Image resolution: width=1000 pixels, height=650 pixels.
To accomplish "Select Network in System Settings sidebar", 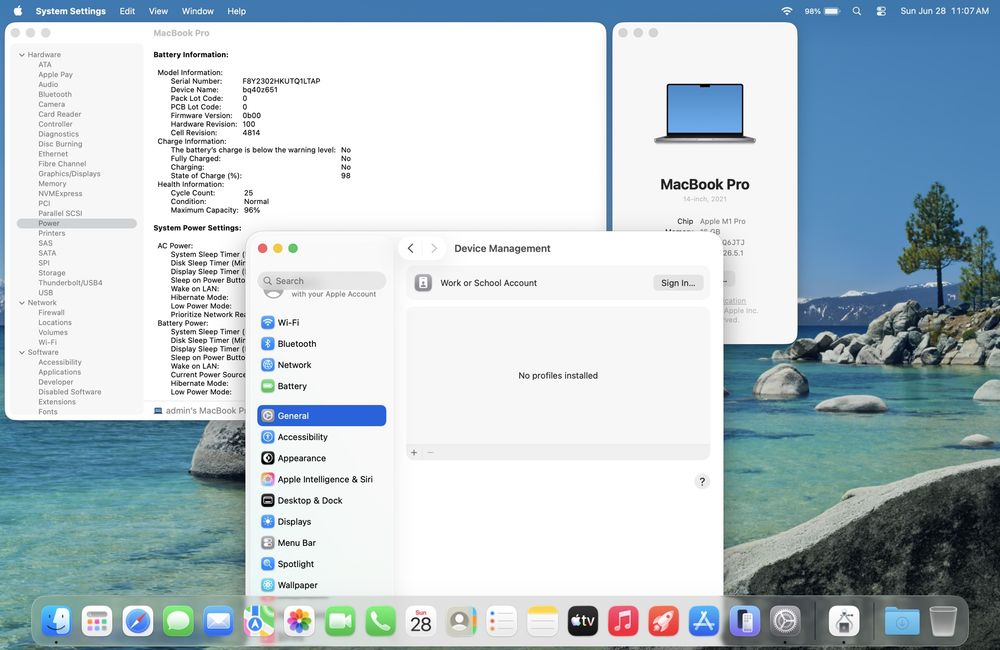I will pos(321,365).
